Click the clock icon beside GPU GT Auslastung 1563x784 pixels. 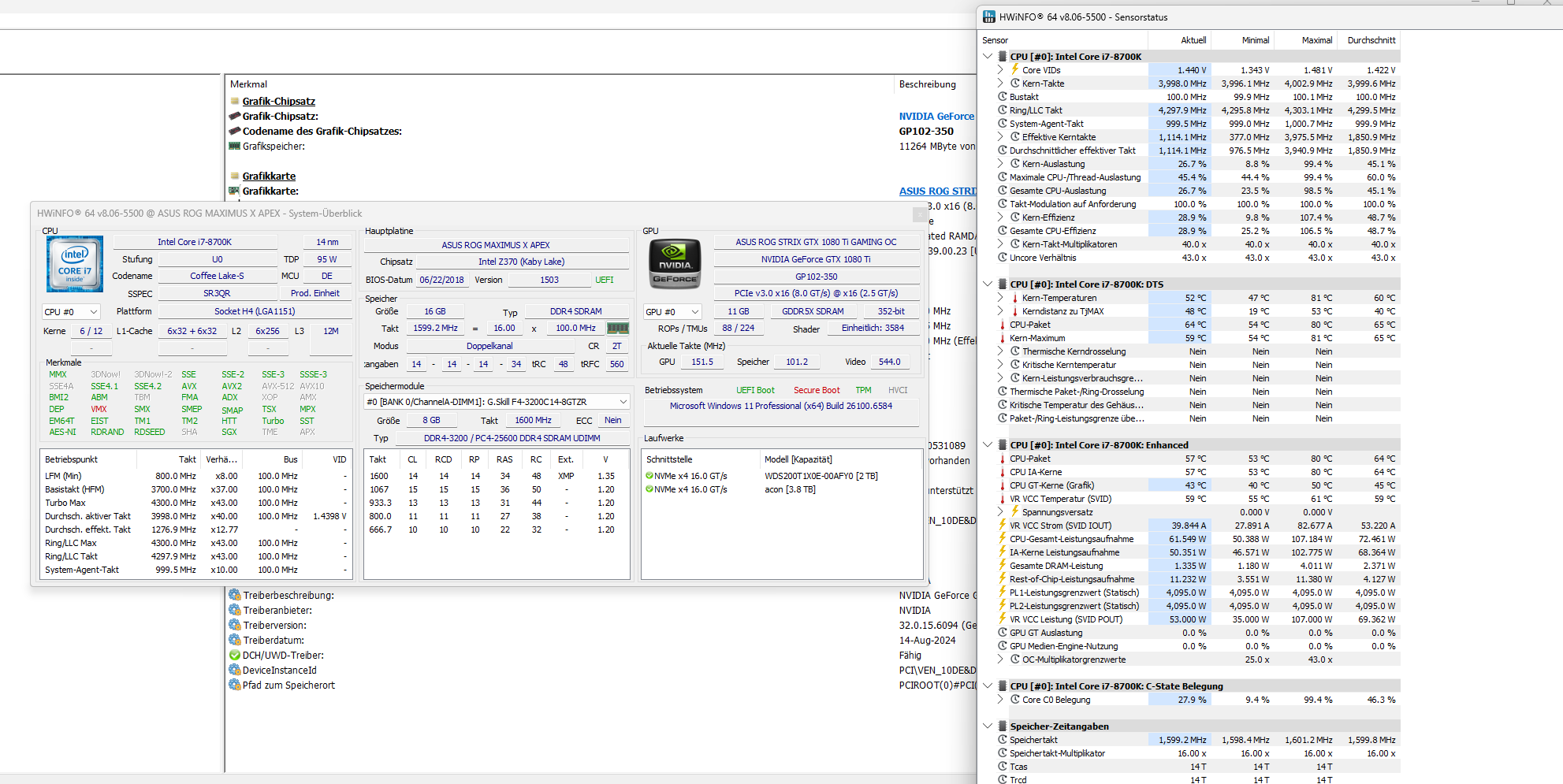coord(1003,633)
